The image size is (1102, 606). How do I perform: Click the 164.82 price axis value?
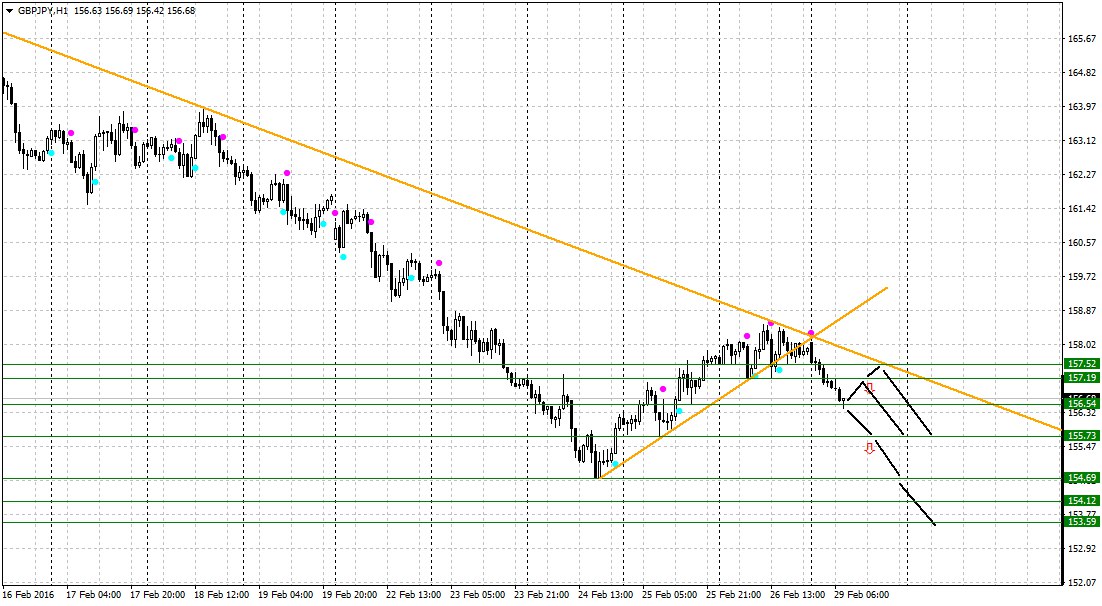coord(1082,72)
